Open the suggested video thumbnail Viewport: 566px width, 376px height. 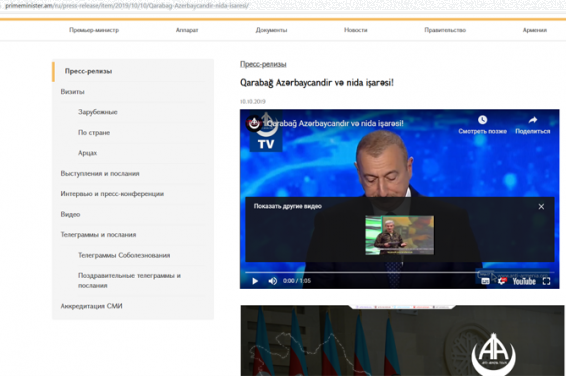[400, 235]
